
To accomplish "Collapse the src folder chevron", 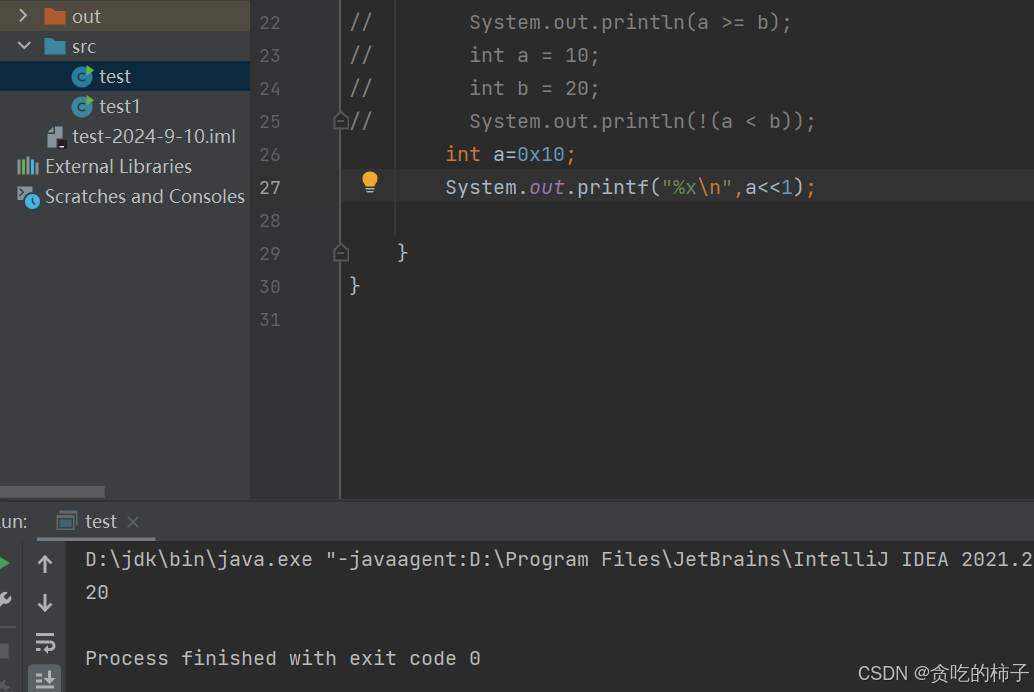I will pyautogui.click(x=24, y=46).
